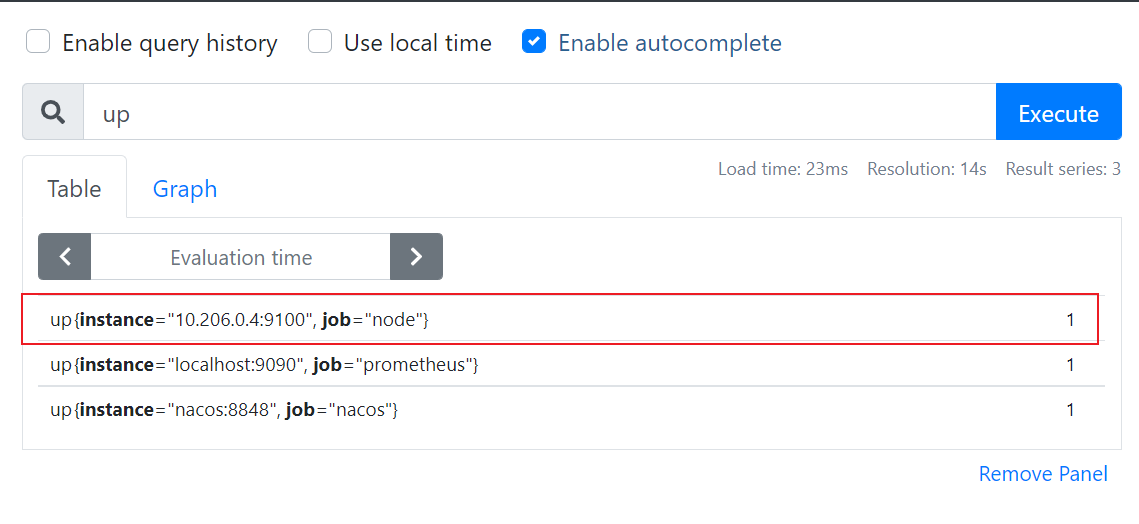
Task: Click the magnifier search icon beside query box
Action: [53, 112]
